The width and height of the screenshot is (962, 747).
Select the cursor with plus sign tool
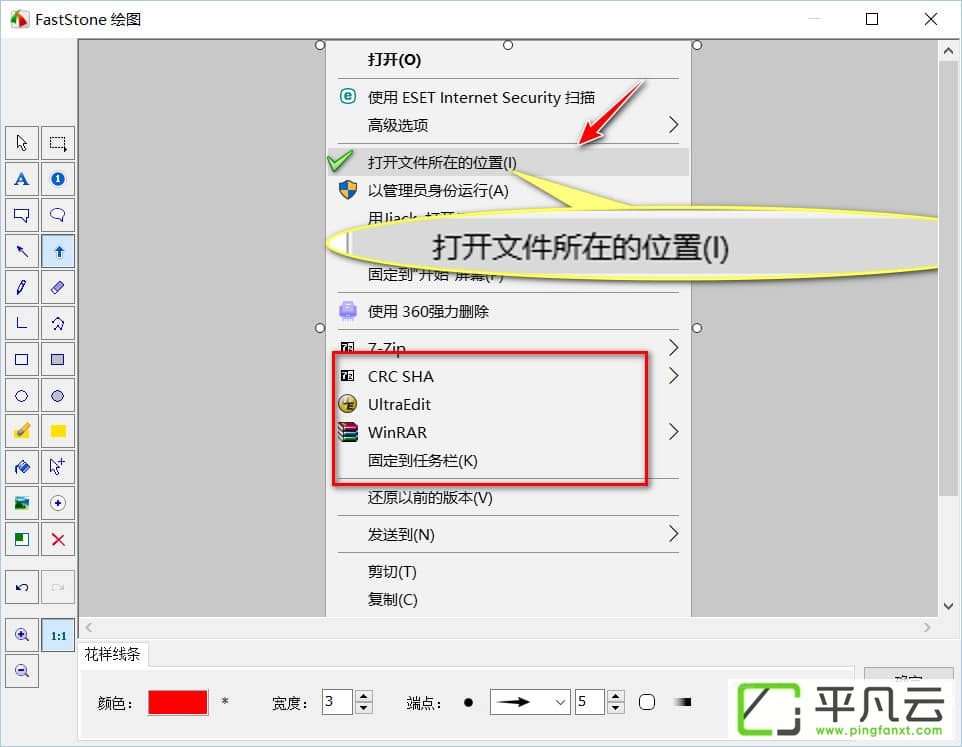click(58, 467)
